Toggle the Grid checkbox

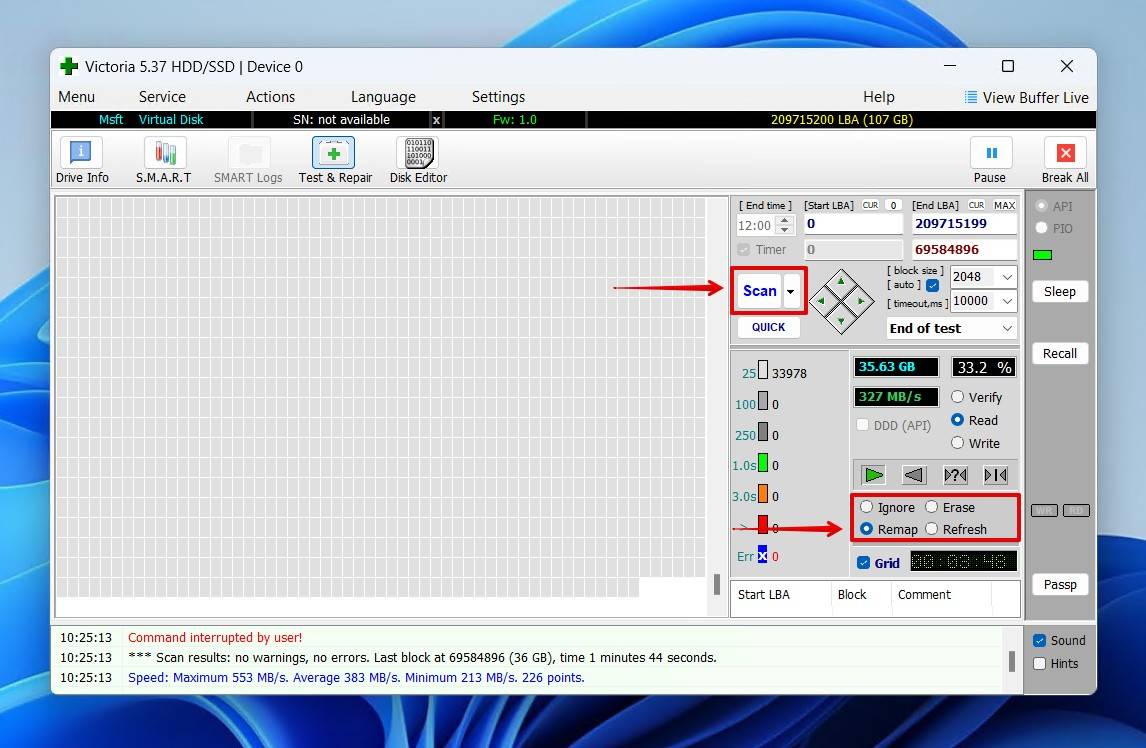coord(863,562)
